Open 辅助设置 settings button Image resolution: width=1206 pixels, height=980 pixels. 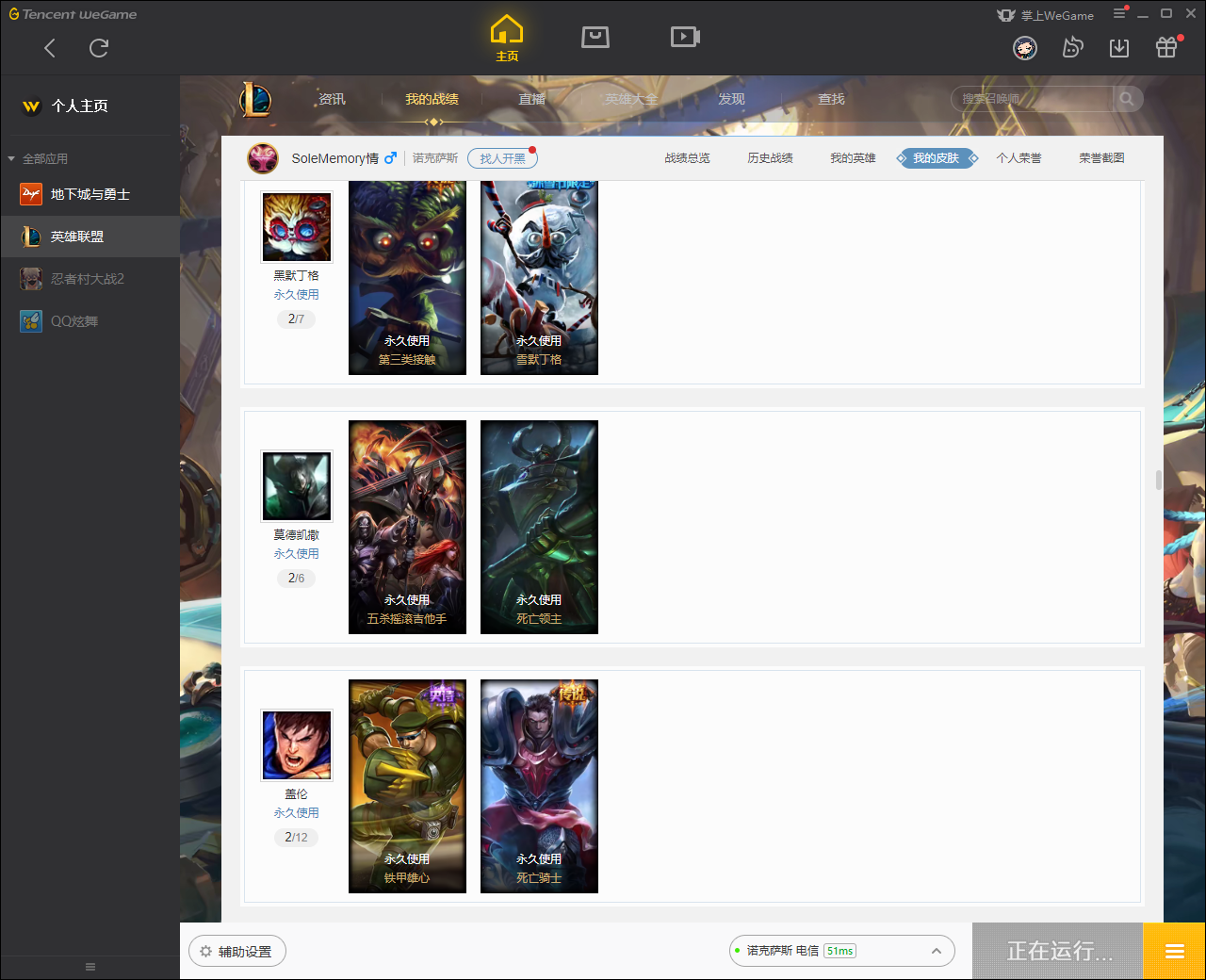[x=237, y=952]
